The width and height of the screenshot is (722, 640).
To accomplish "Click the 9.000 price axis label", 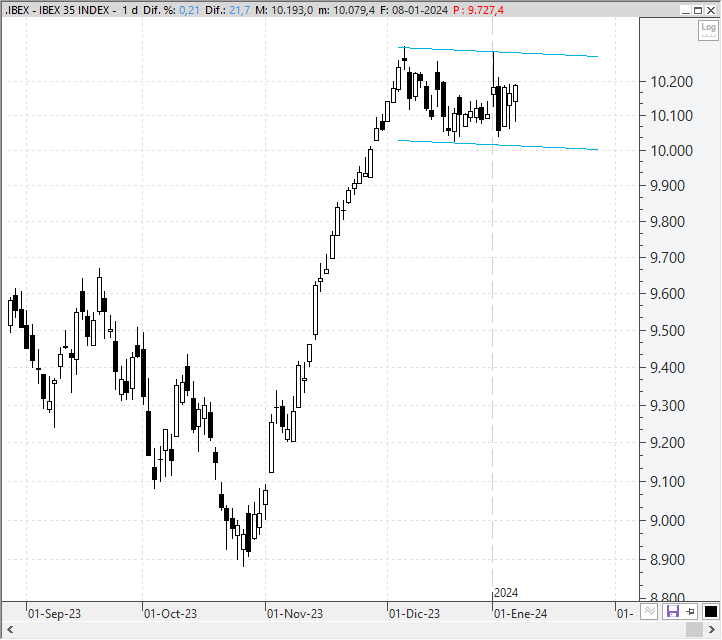I will pyautogui.click(x=667, y=521).
